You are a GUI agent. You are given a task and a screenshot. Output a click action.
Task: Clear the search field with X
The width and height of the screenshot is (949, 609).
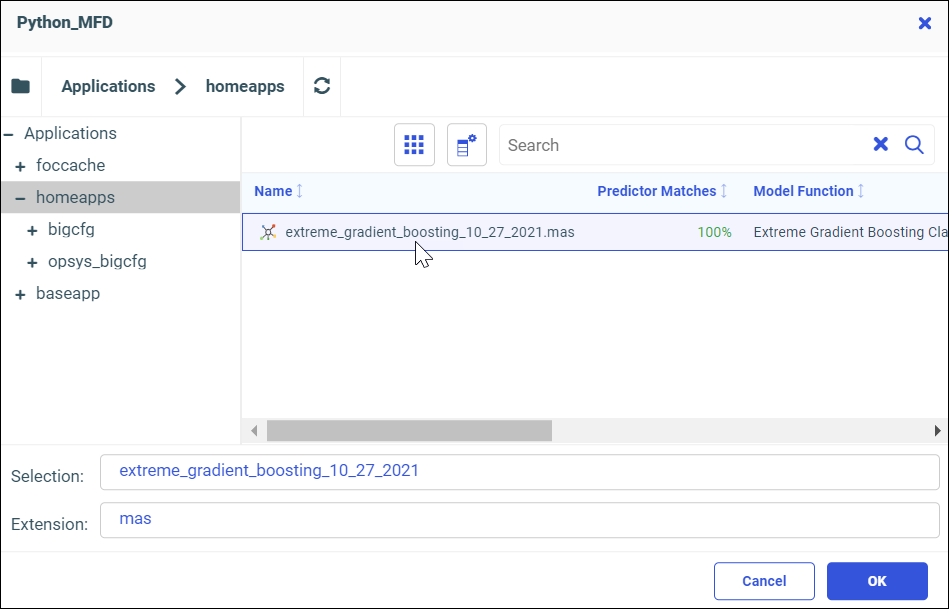click(881, 144)
